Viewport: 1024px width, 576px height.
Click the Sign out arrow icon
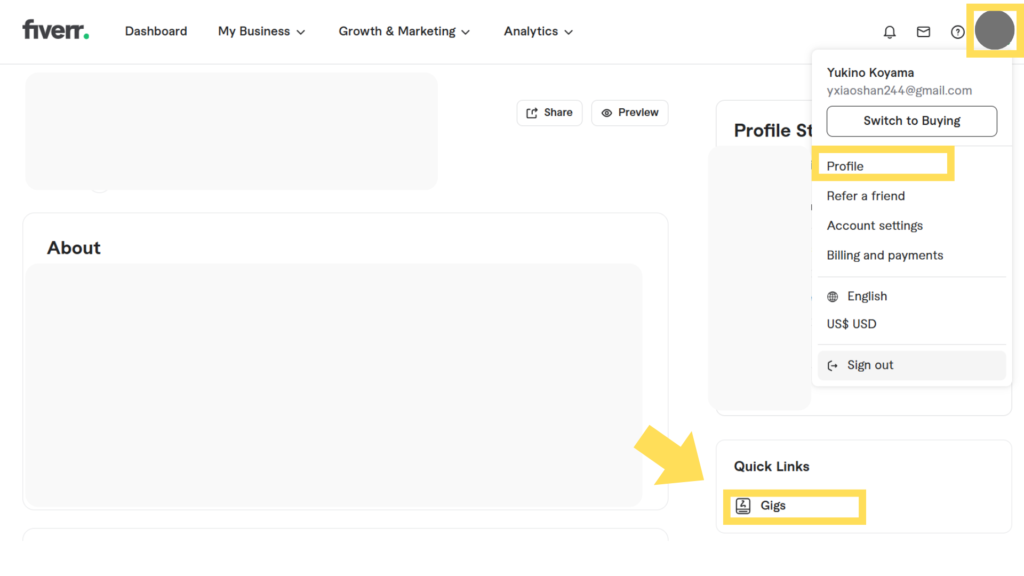[x=832, y=366]
